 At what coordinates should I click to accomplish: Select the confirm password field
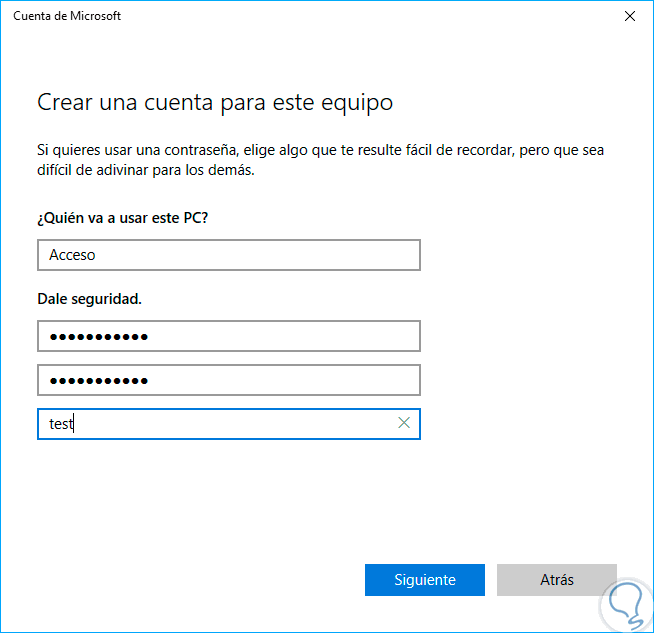tap(228, 380)
